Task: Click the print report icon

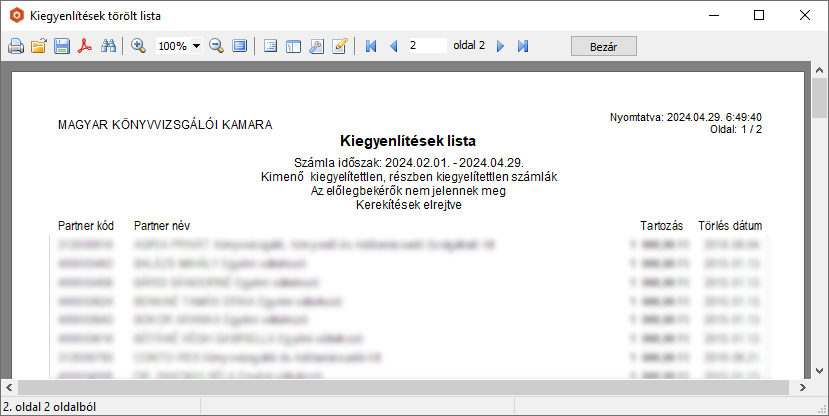Action: [x=16, y=47]
